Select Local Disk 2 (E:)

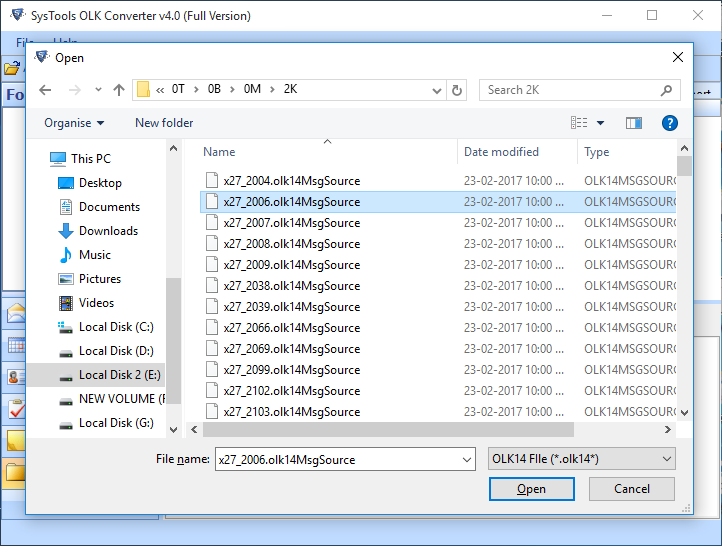tap(96, 375)
